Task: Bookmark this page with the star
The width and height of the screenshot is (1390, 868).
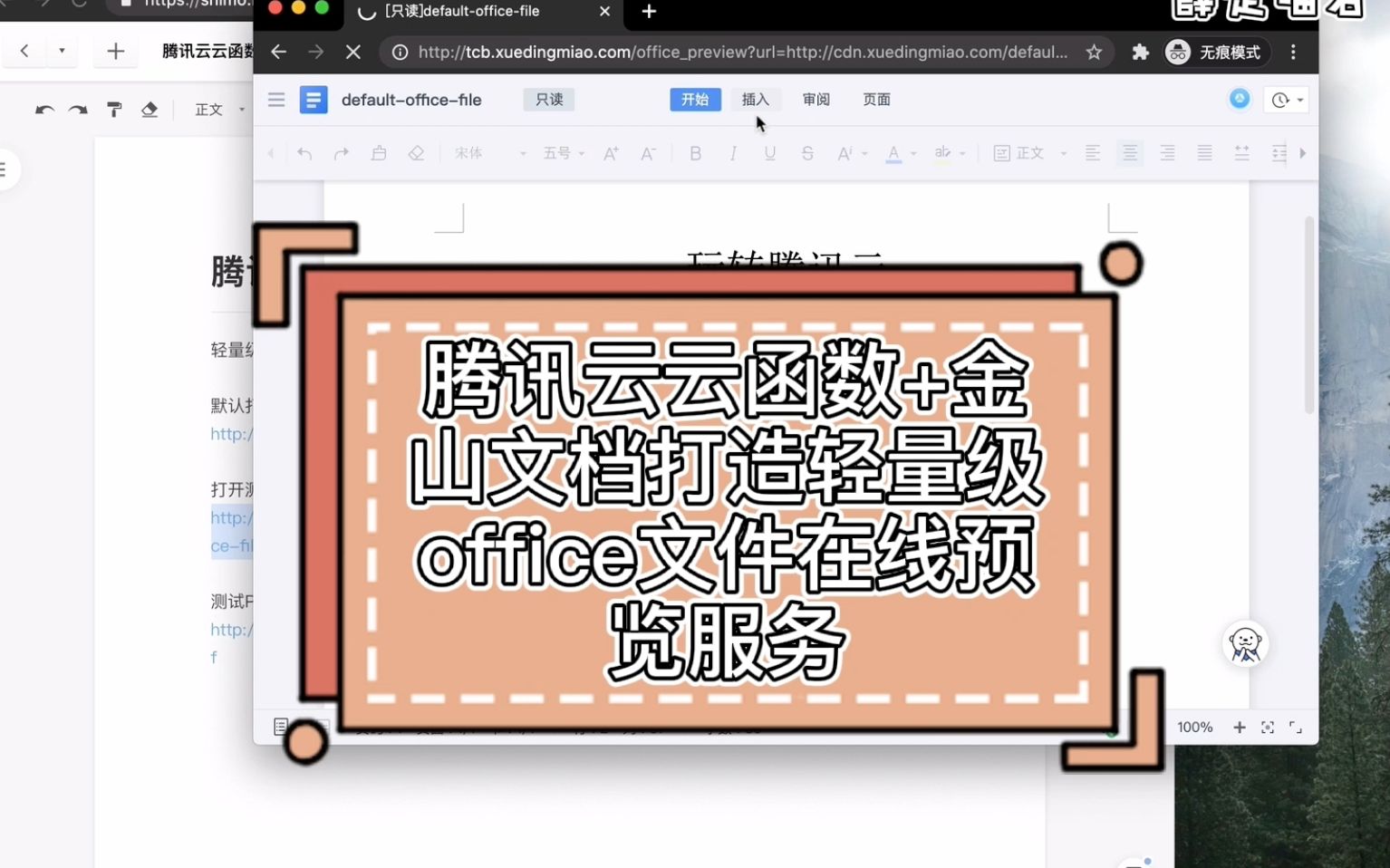Action: (x=1094, y=53)
